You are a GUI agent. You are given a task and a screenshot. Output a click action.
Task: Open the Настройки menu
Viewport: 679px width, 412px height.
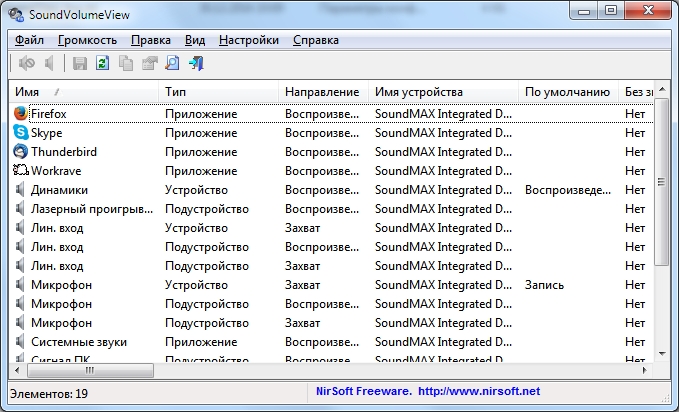click(x=249, y=40)
